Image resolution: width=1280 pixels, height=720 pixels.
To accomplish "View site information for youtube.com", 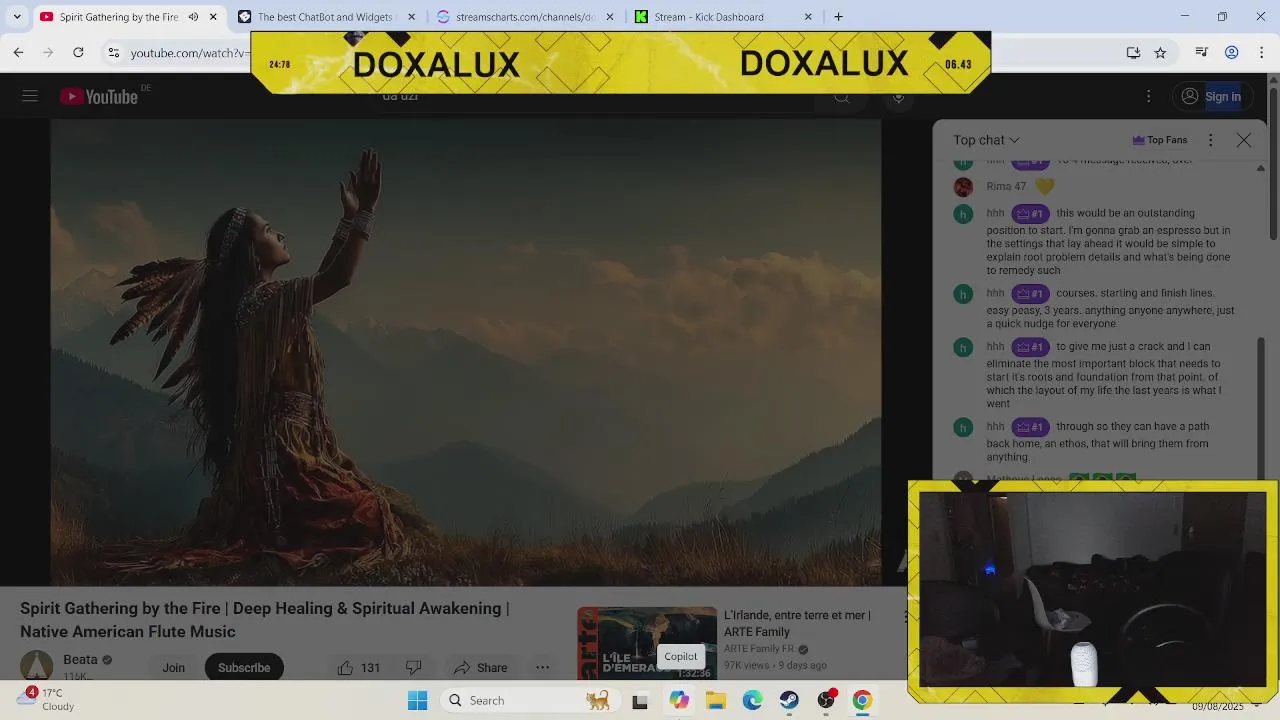I will [114, 52].
